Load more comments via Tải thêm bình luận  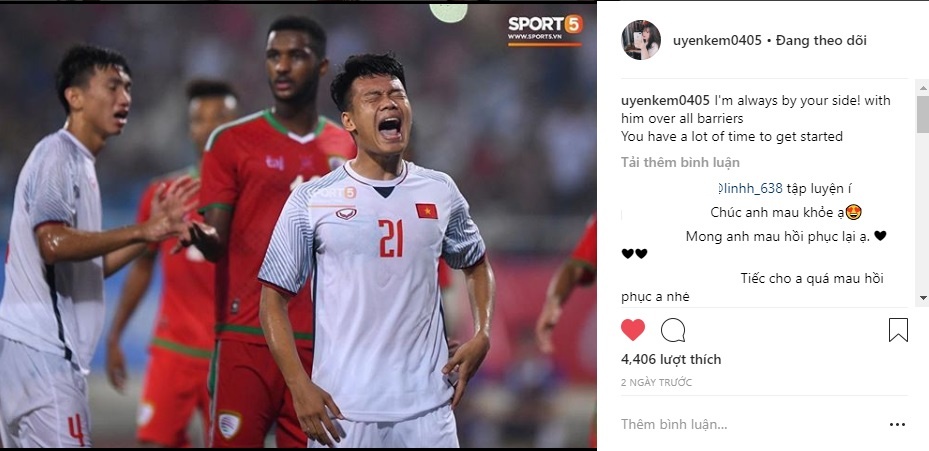point(680,162)
